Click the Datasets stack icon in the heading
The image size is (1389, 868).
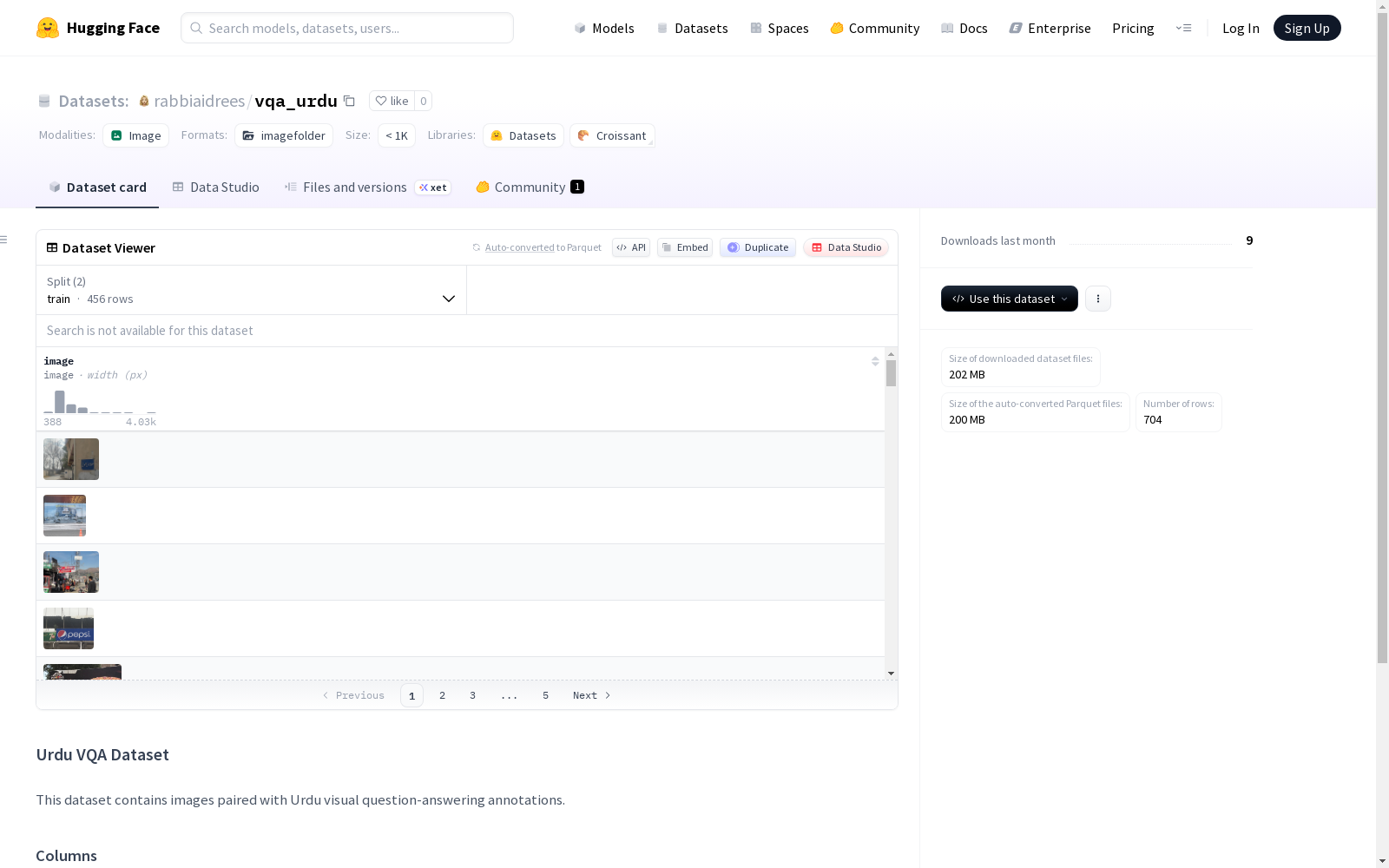(44, 101)
